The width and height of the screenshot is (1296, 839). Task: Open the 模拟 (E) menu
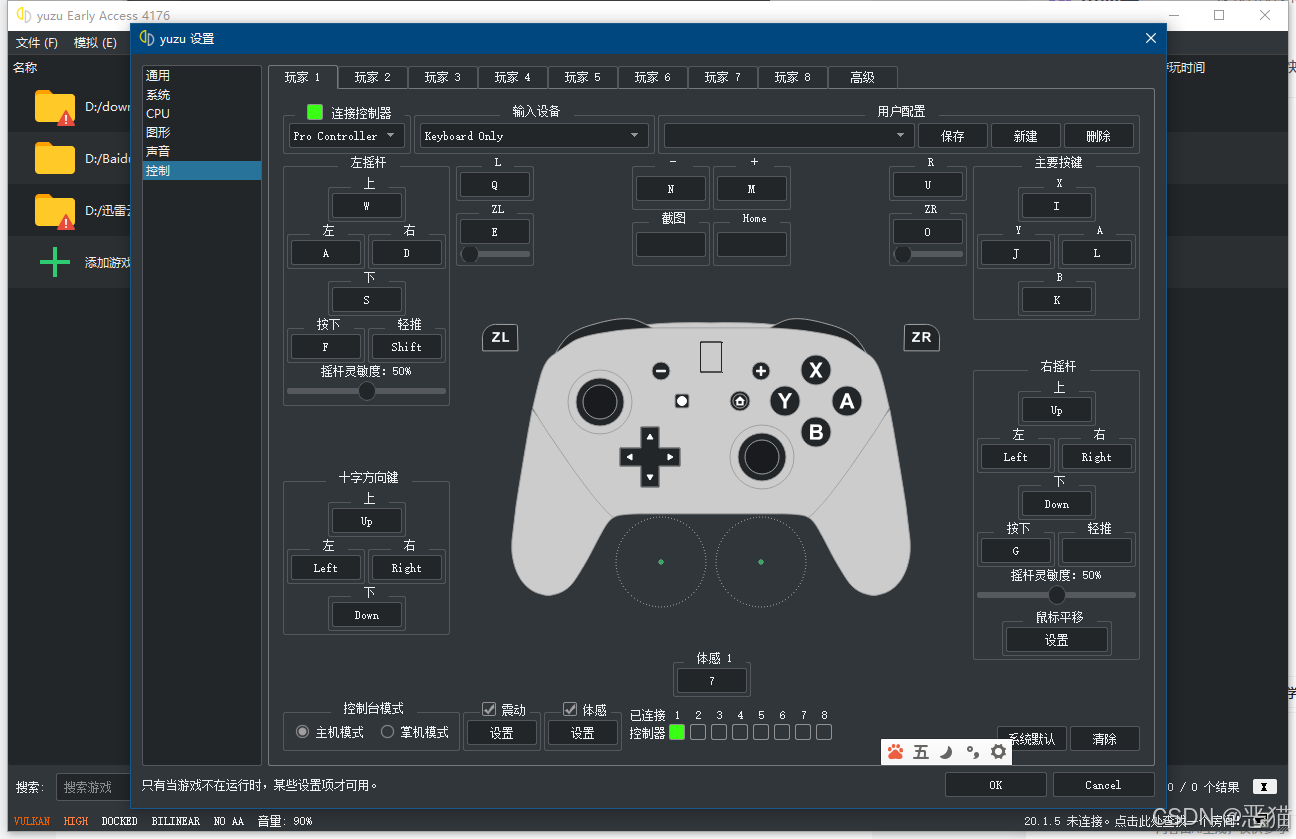tap(96, 43)
